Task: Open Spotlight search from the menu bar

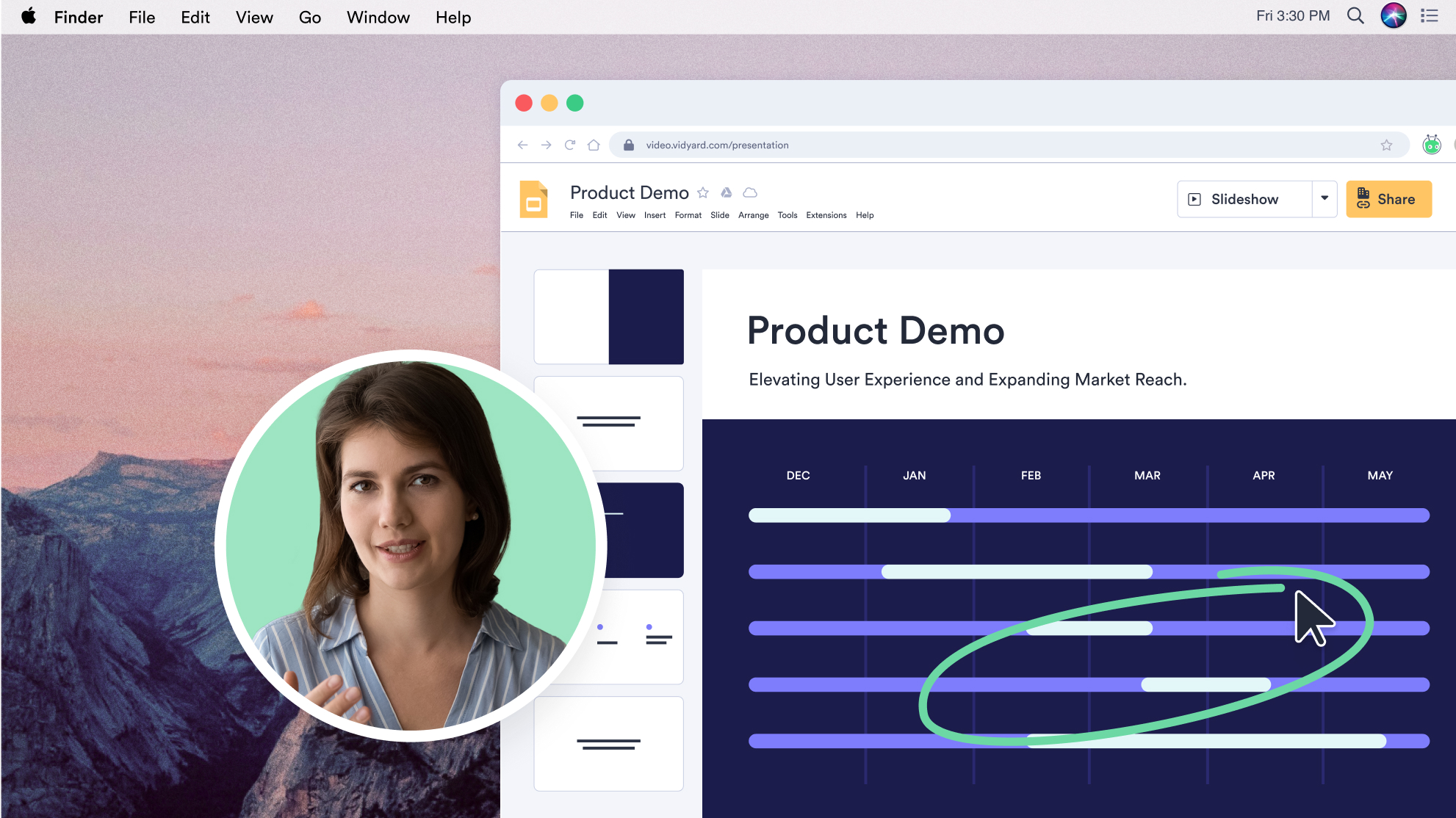Action: pos(1355,15)
